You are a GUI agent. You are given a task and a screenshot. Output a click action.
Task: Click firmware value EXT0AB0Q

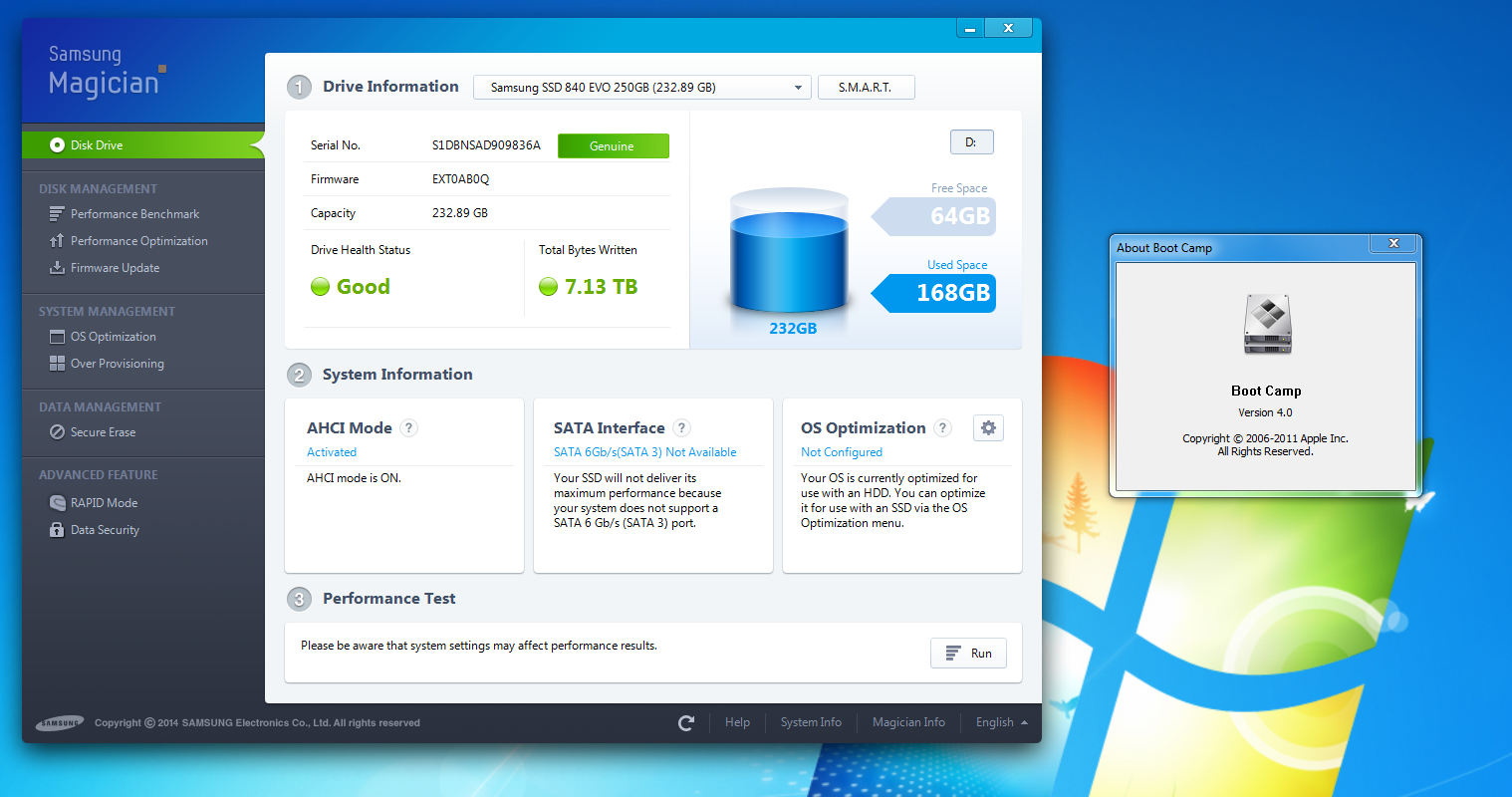[460, 179]
